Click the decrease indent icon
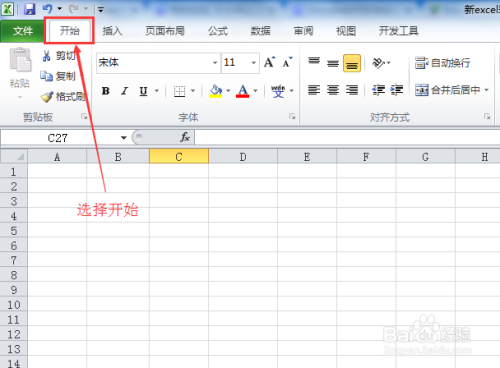Image resolution: width=500 pixels, height=368 pixels. [x=378, y=90]
